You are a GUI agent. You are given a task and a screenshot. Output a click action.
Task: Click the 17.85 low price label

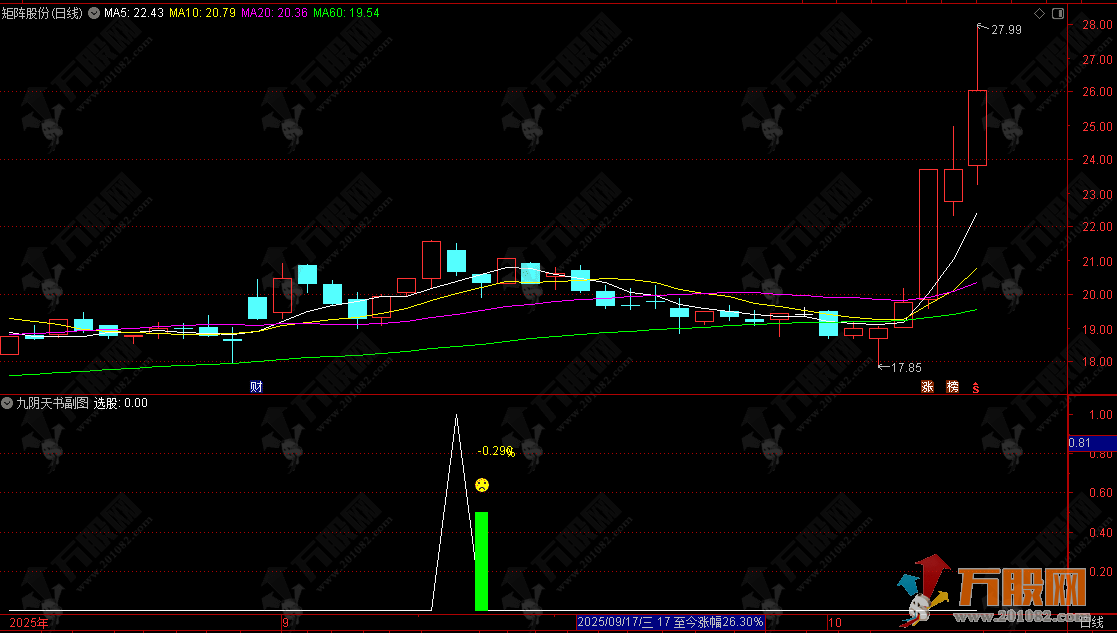(x=906, y=367)
